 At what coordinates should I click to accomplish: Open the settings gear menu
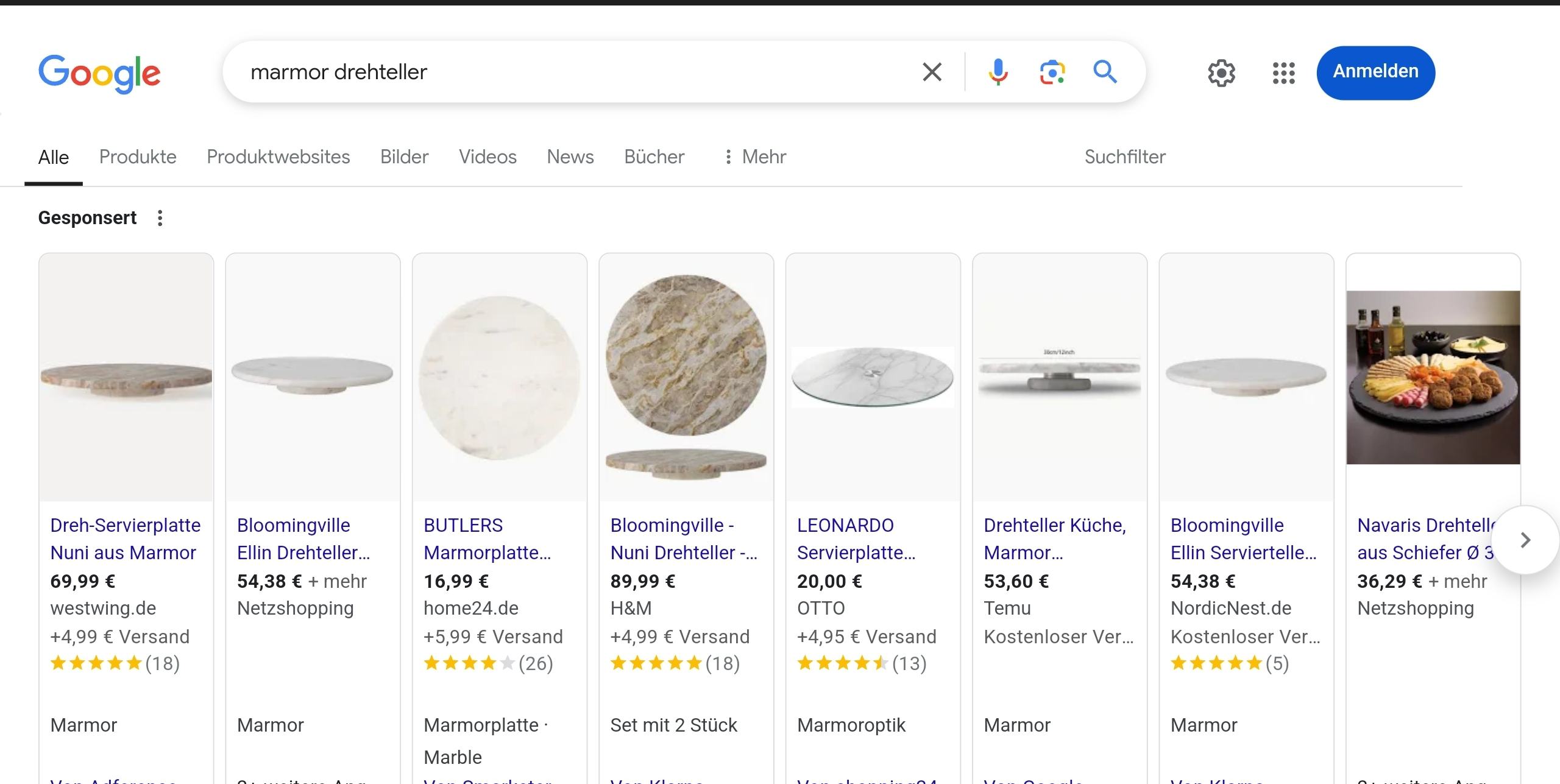[x=1221, y=73]
